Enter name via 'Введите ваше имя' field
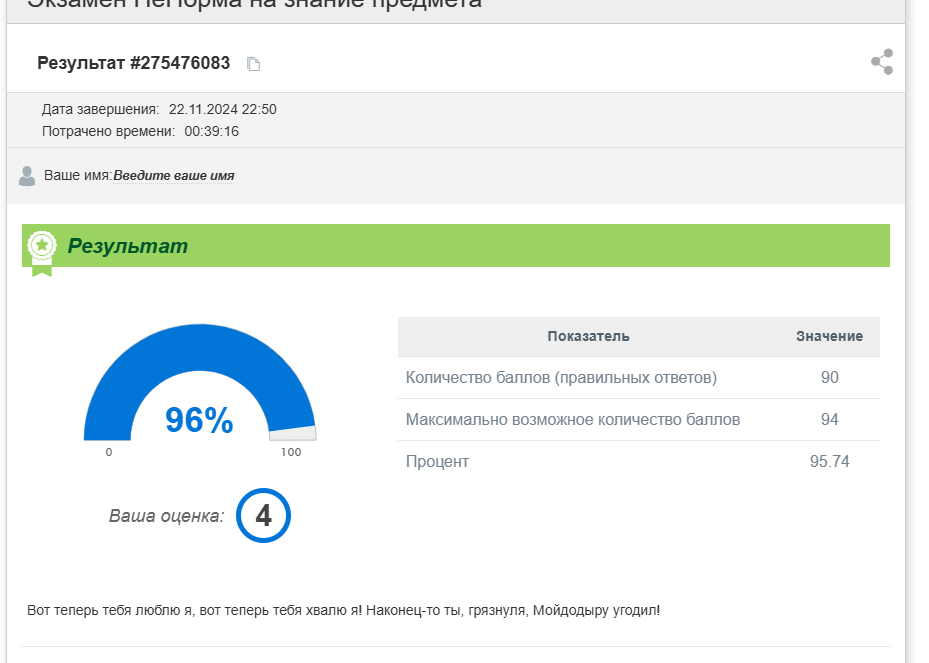 (x=174, y=176)
